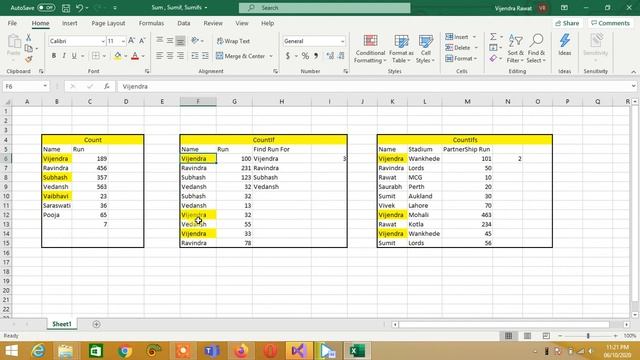
Task: Click Increase Decimal icon
Action: (330, 56)
